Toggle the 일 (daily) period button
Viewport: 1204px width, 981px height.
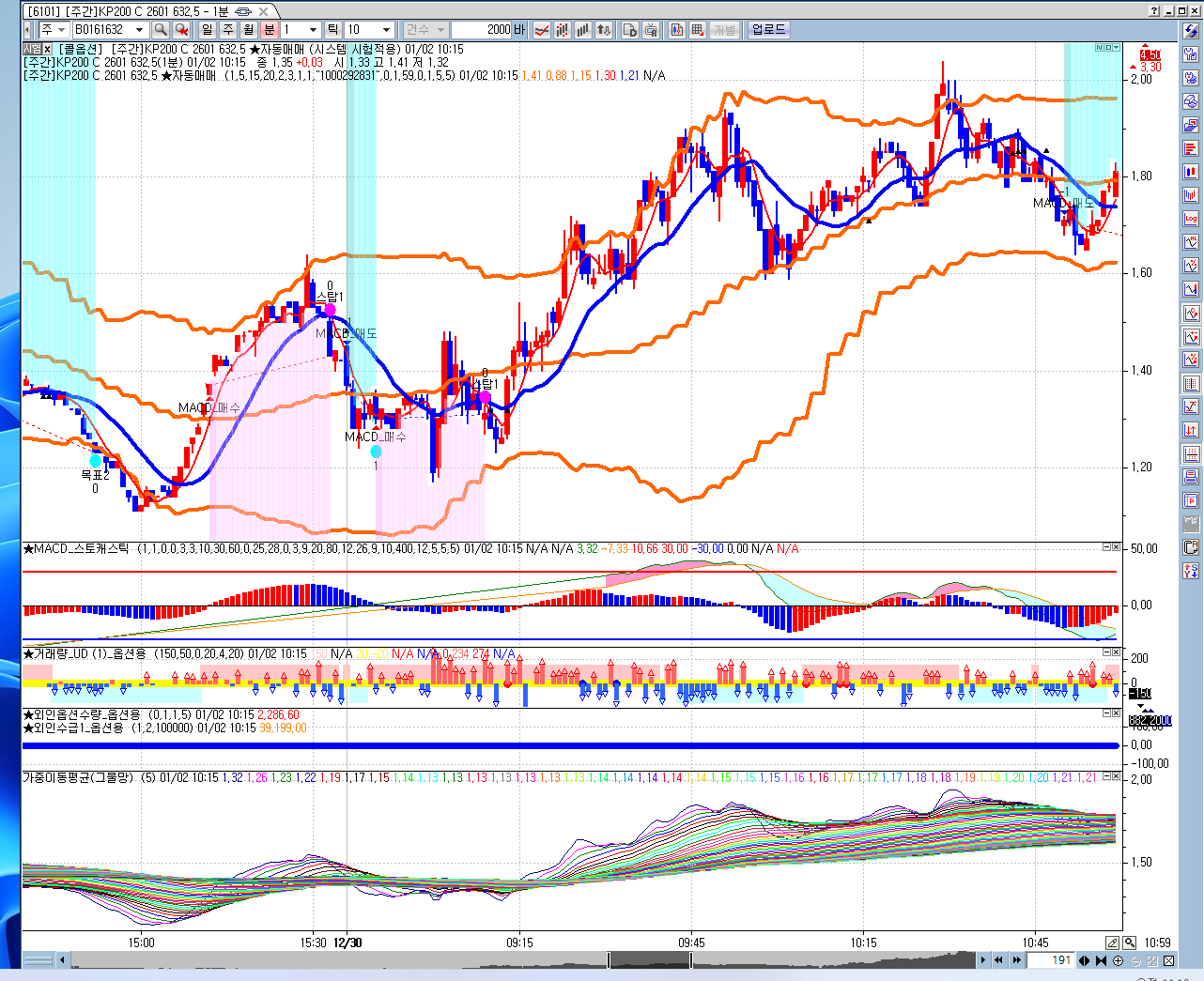(x=208, y=30)
